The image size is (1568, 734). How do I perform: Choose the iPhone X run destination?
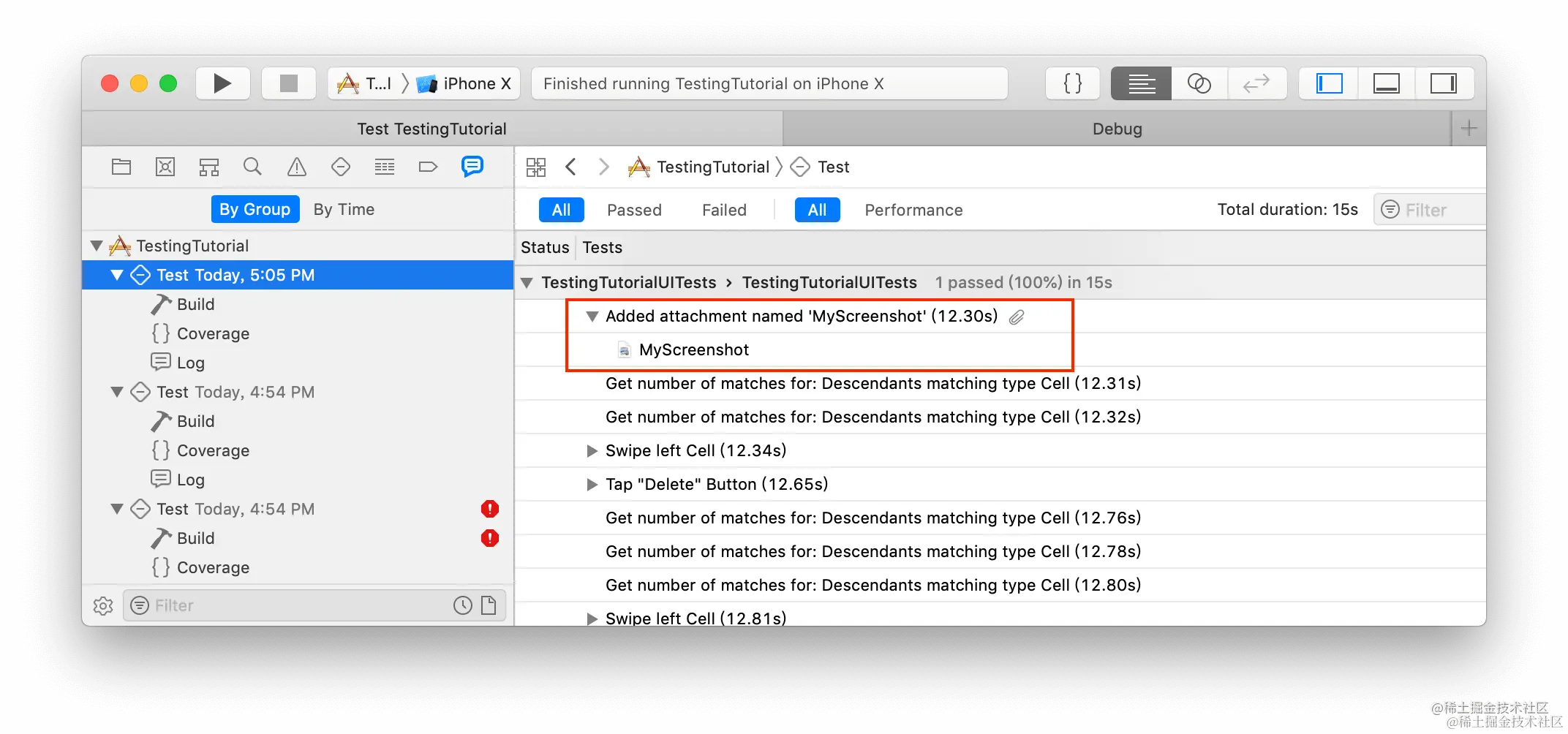coord(464,83)
